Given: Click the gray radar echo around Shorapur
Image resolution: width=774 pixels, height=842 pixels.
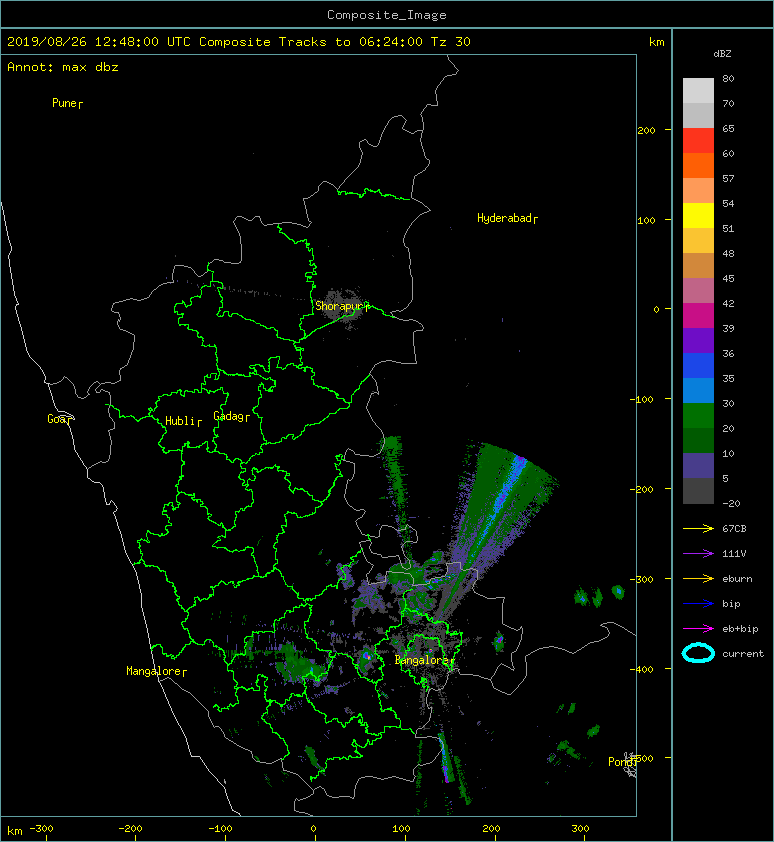Looking at the screenshot, I should click(342, 309).
